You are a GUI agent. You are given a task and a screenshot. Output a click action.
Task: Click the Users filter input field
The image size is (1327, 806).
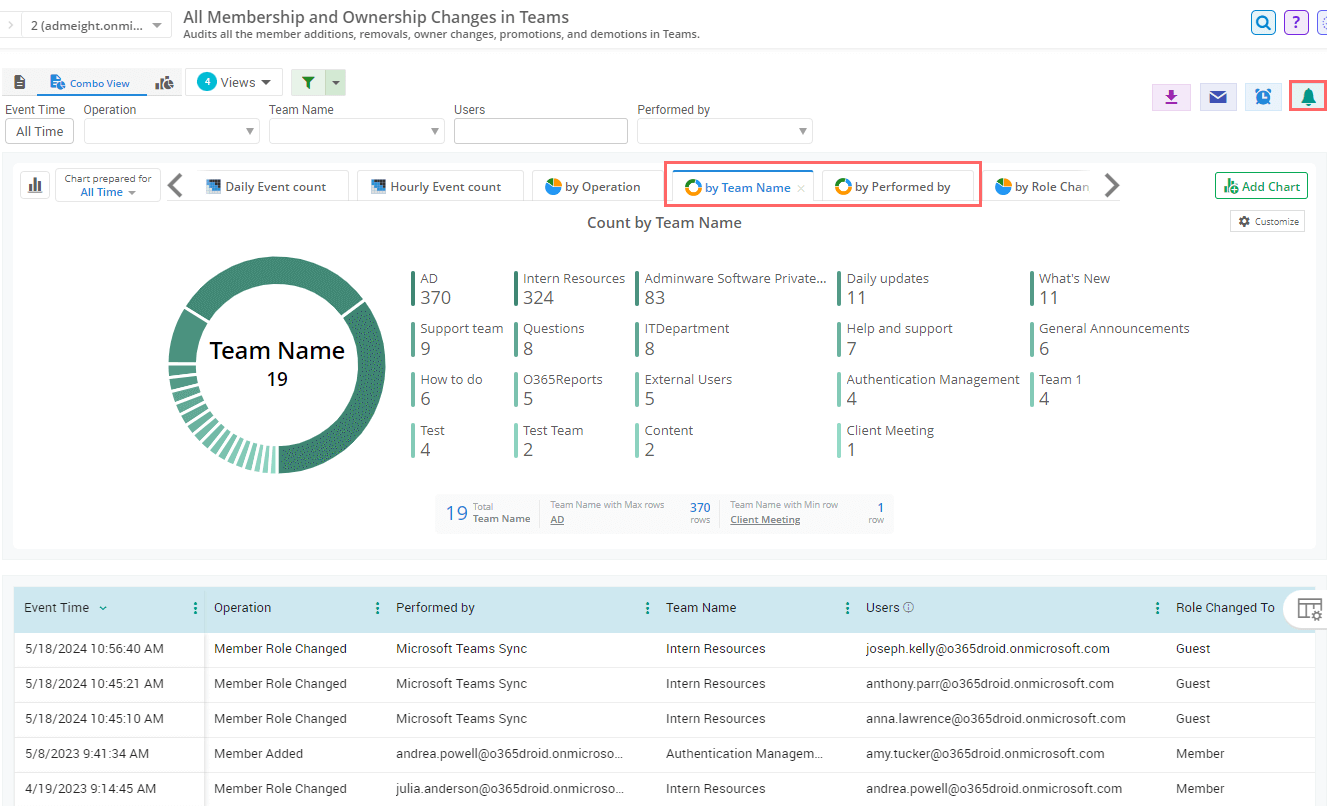point(540,131)
